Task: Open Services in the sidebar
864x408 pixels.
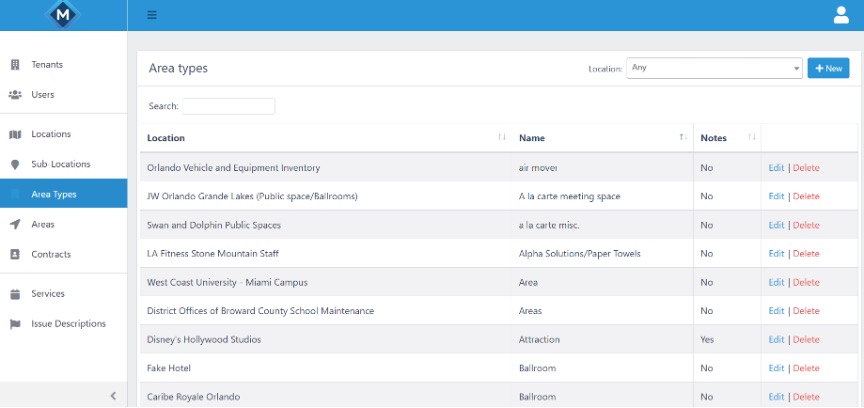Action: pos(48,294)
